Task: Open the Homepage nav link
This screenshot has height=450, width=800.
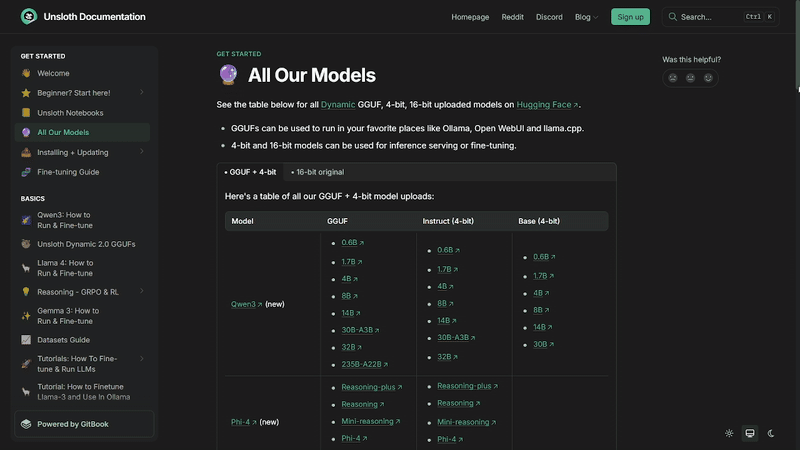Action: pos(470,17)
